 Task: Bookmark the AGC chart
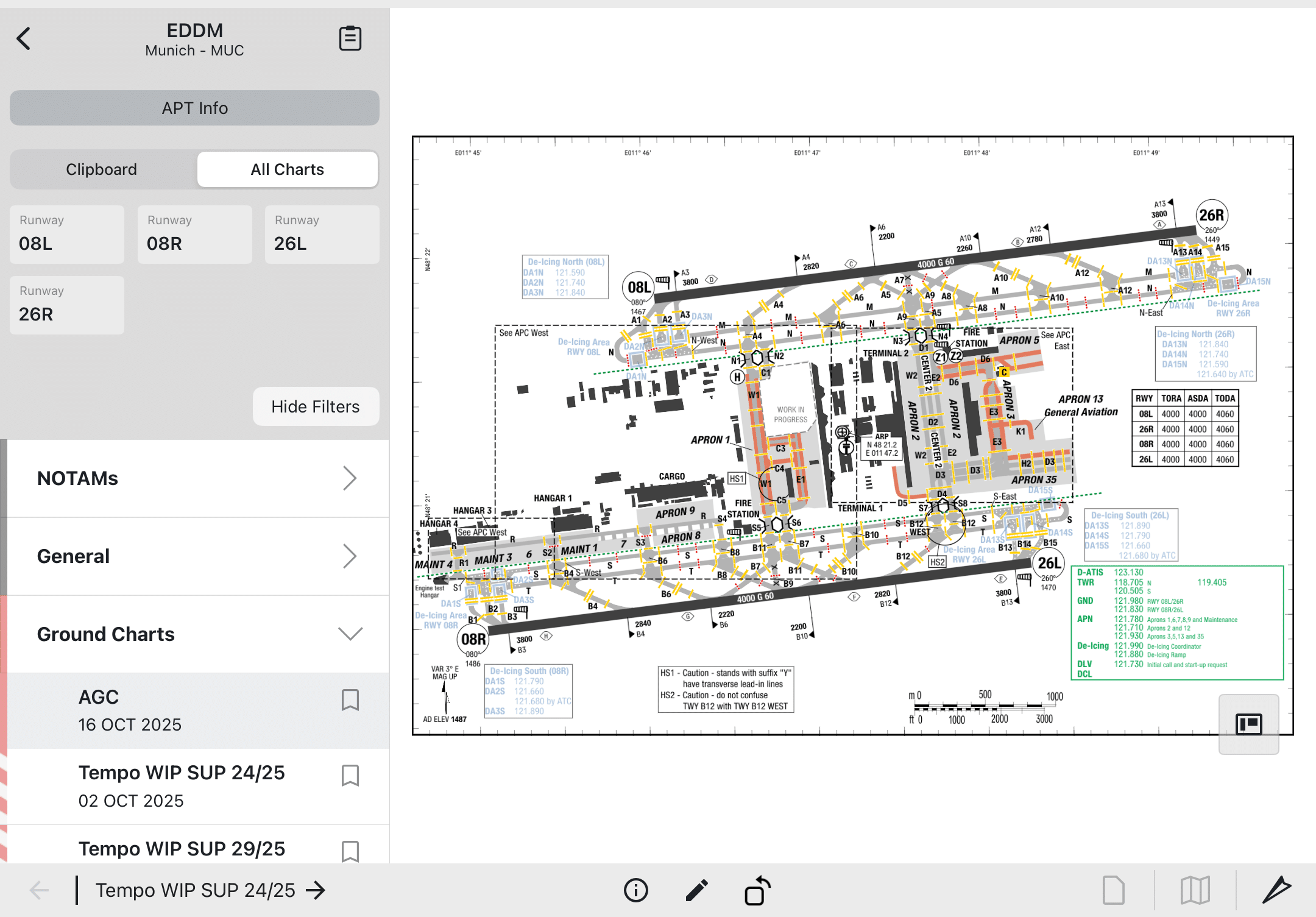(350, 700)
